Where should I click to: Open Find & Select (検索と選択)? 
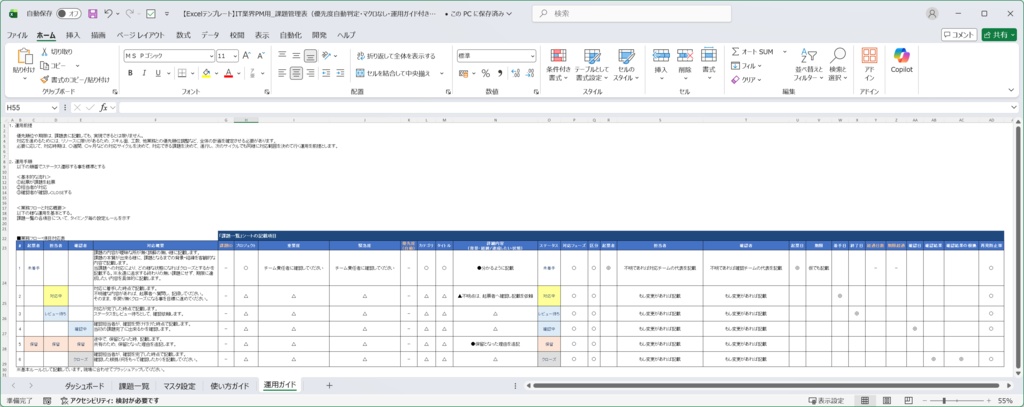[838, 65]
